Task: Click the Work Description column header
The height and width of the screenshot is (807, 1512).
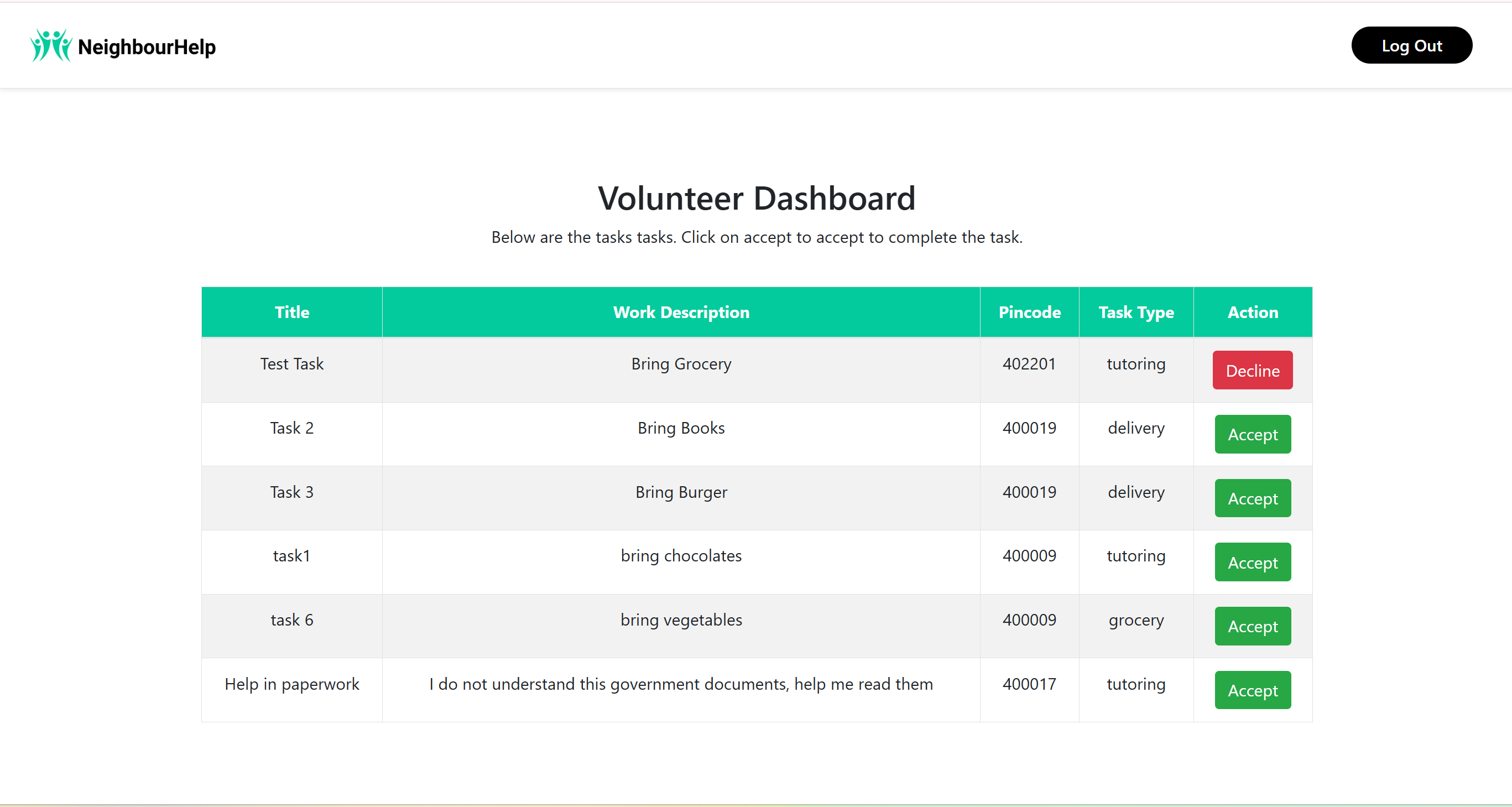Action: click(681, 313)
